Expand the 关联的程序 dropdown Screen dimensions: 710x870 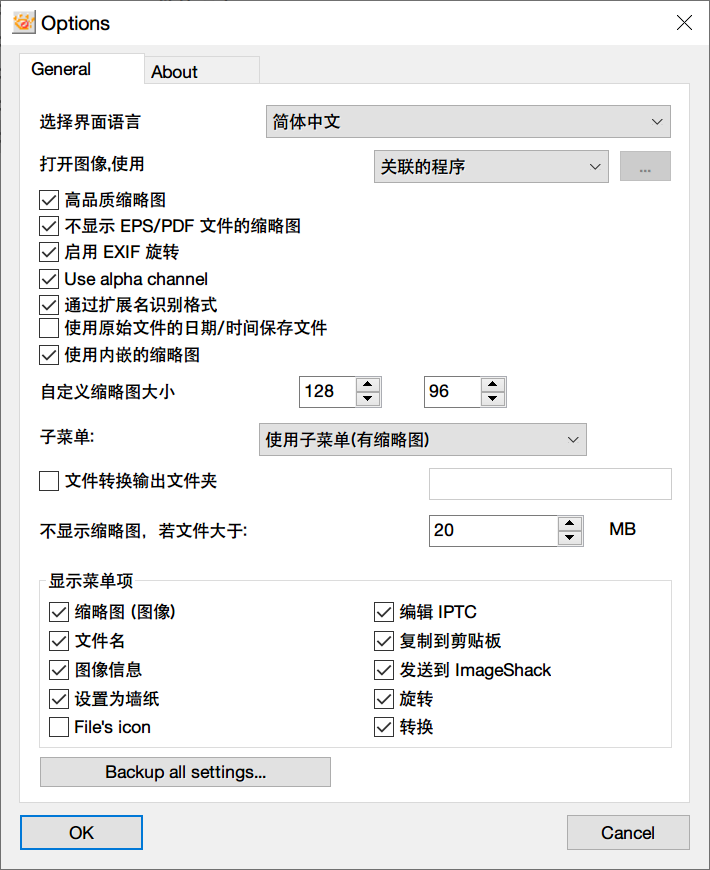point(491,166)
